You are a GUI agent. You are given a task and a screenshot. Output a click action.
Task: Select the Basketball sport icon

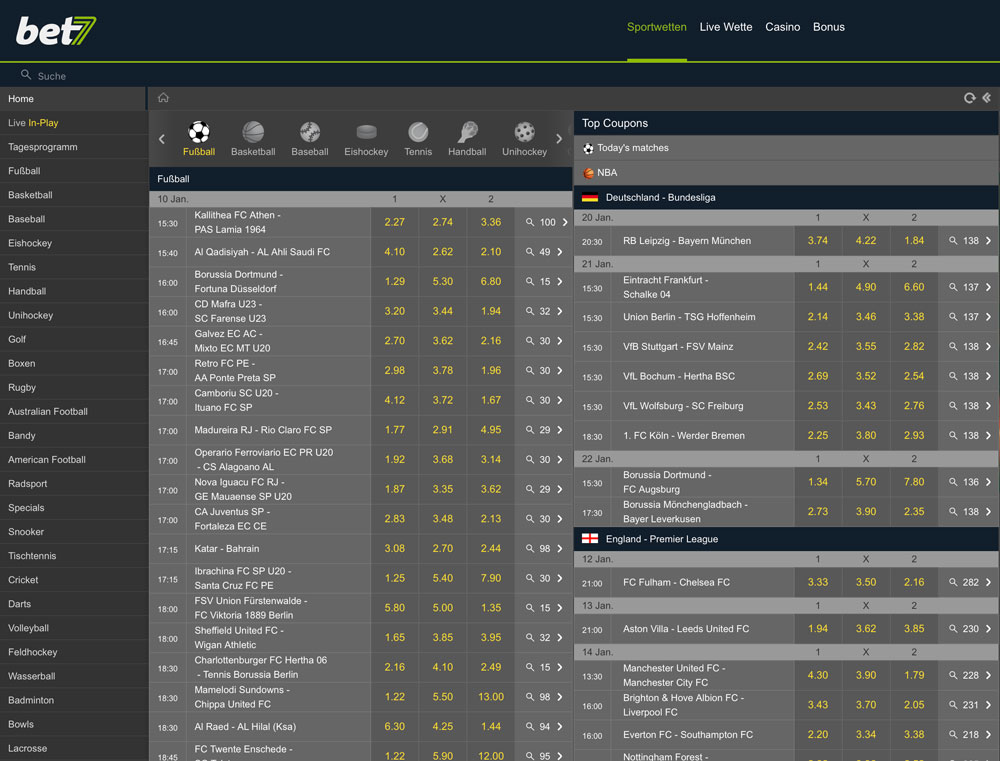point(253,132)
